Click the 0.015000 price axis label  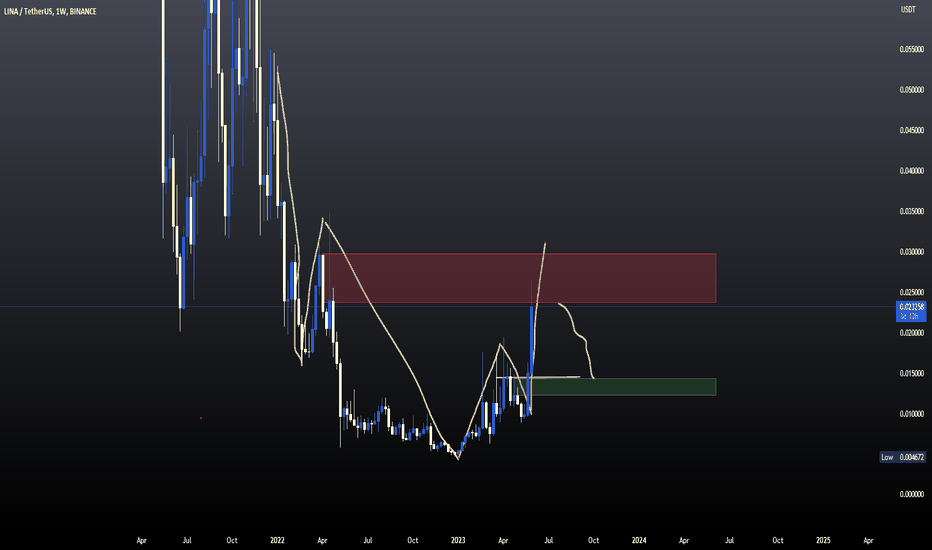click(x=912, y=373)
